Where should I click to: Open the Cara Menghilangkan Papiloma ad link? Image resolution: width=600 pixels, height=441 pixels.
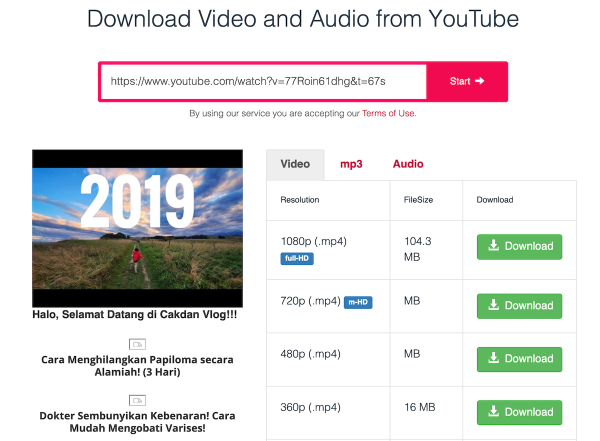137,366
